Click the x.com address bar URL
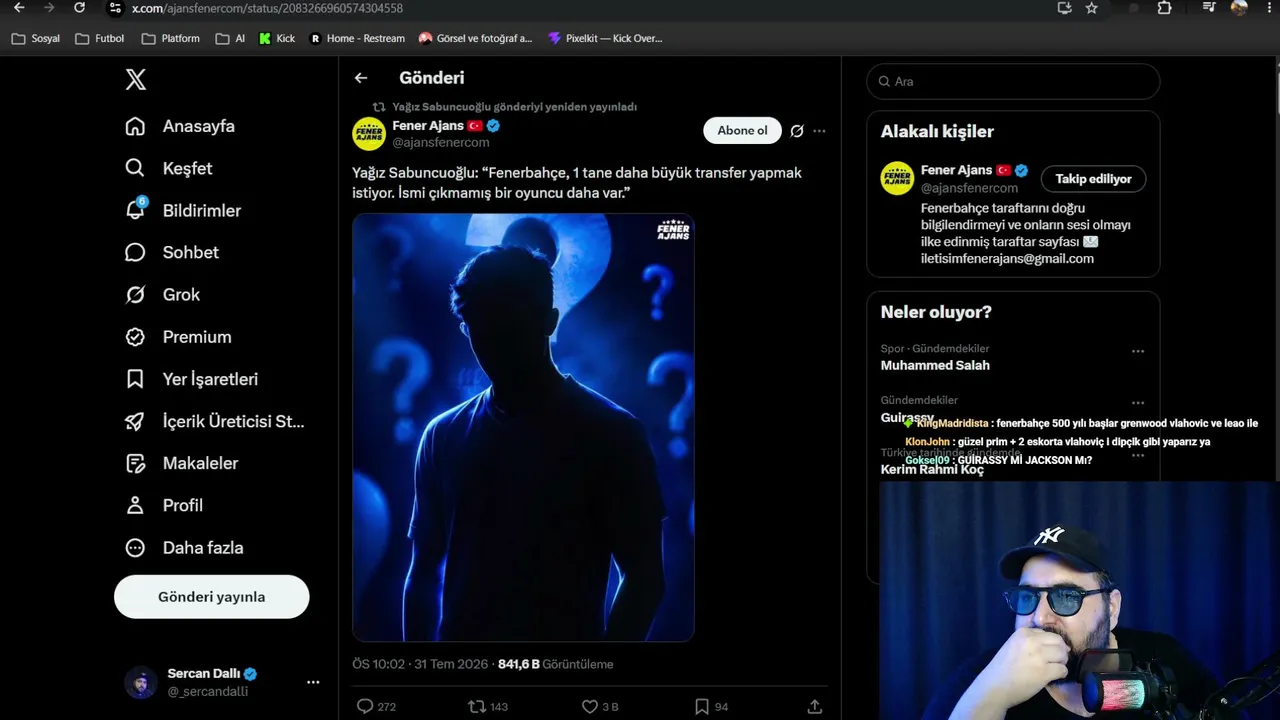The image size is (1280, 720). pos(267,8)
